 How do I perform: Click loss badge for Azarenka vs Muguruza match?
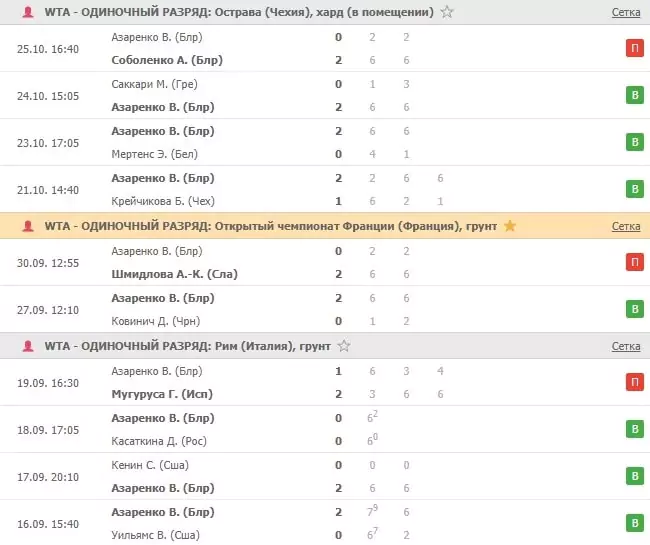(635, 382)
